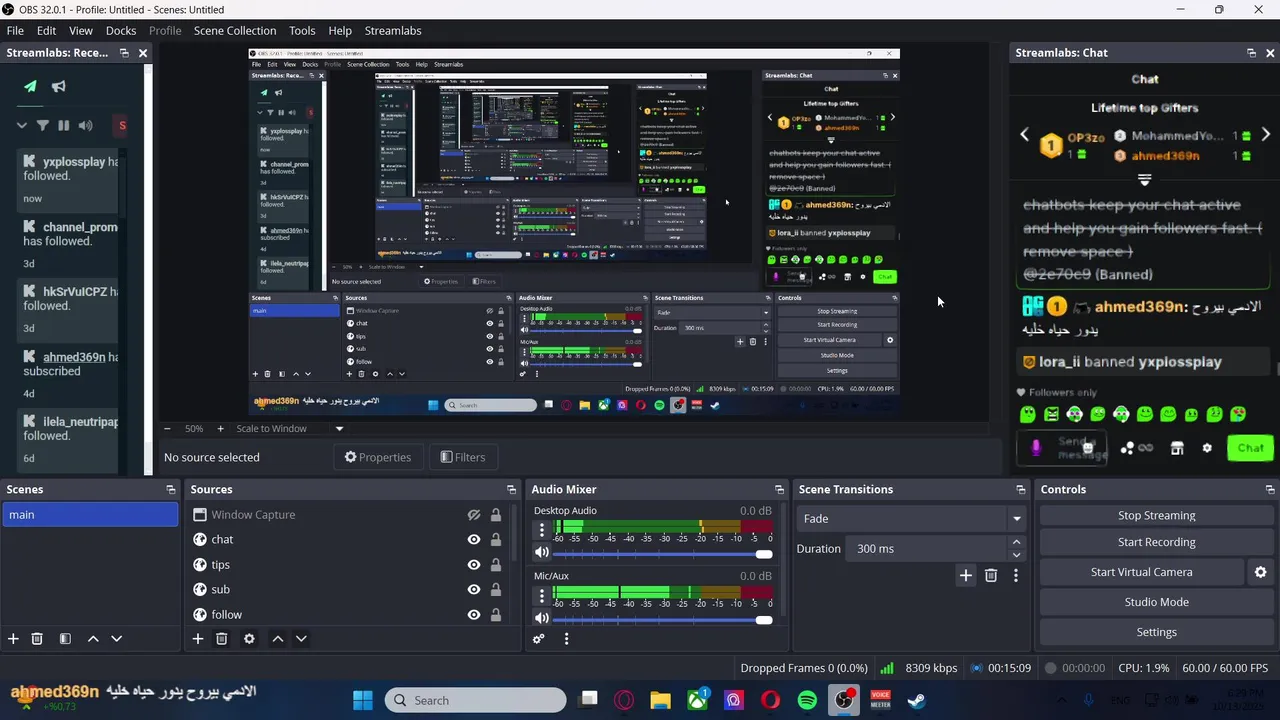Click the filter funnel in Recent Events
Viewport: 1280px width, 720px height.
pos(42,125)
